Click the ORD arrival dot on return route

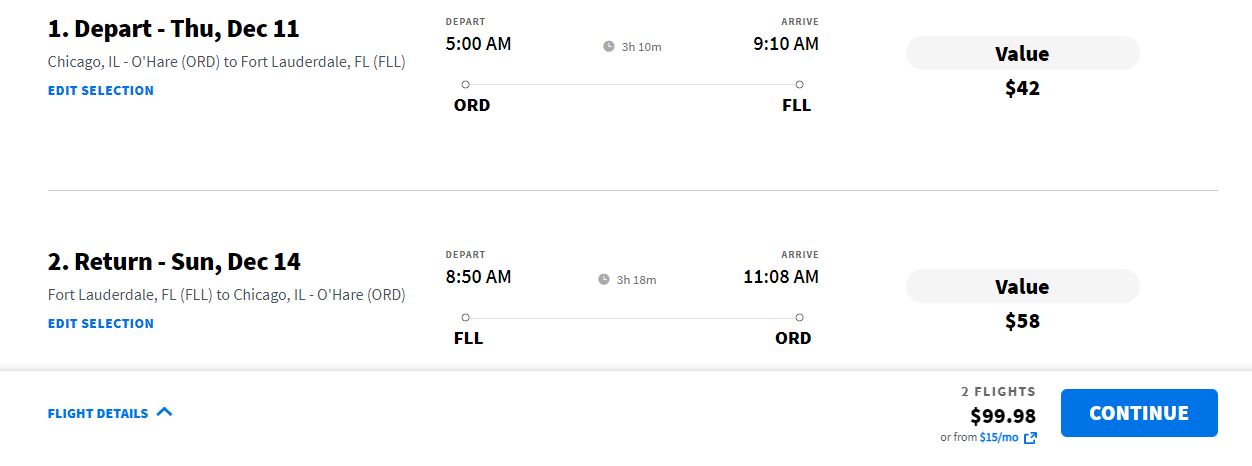tap(799, 318)
